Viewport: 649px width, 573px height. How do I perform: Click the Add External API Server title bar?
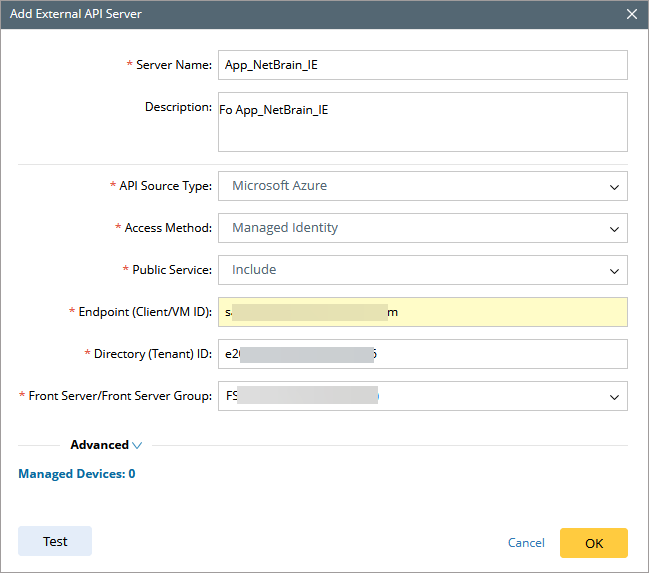point(300,14)
